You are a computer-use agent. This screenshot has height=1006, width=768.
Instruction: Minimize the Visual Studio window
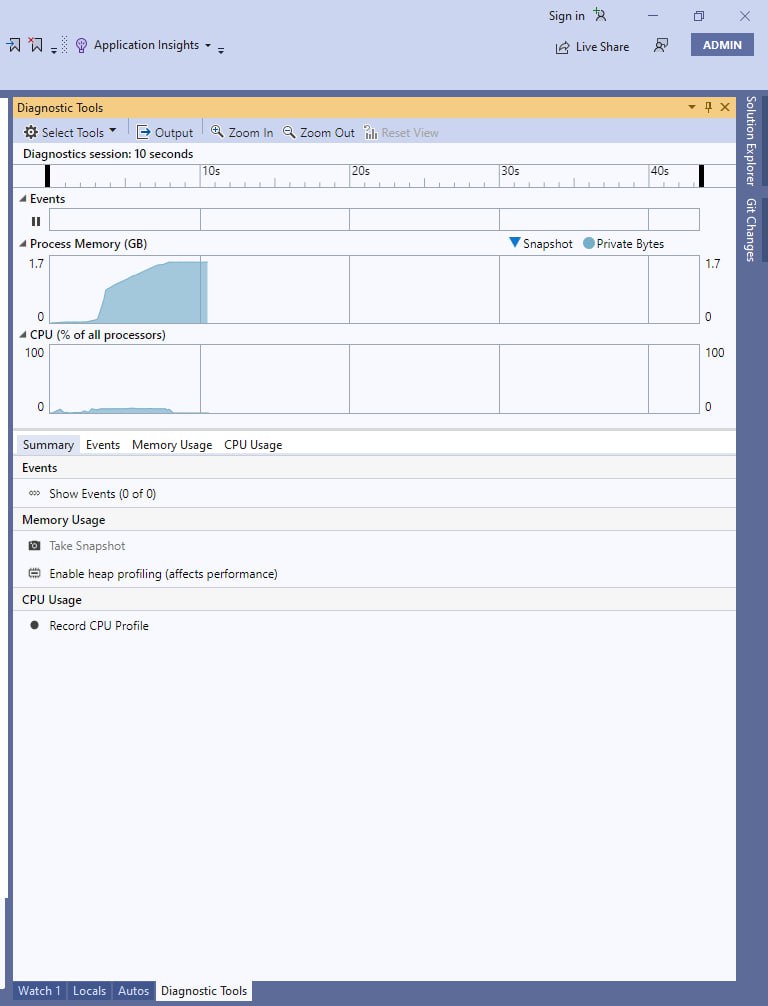pyautogui.click(x=653, y=15)
